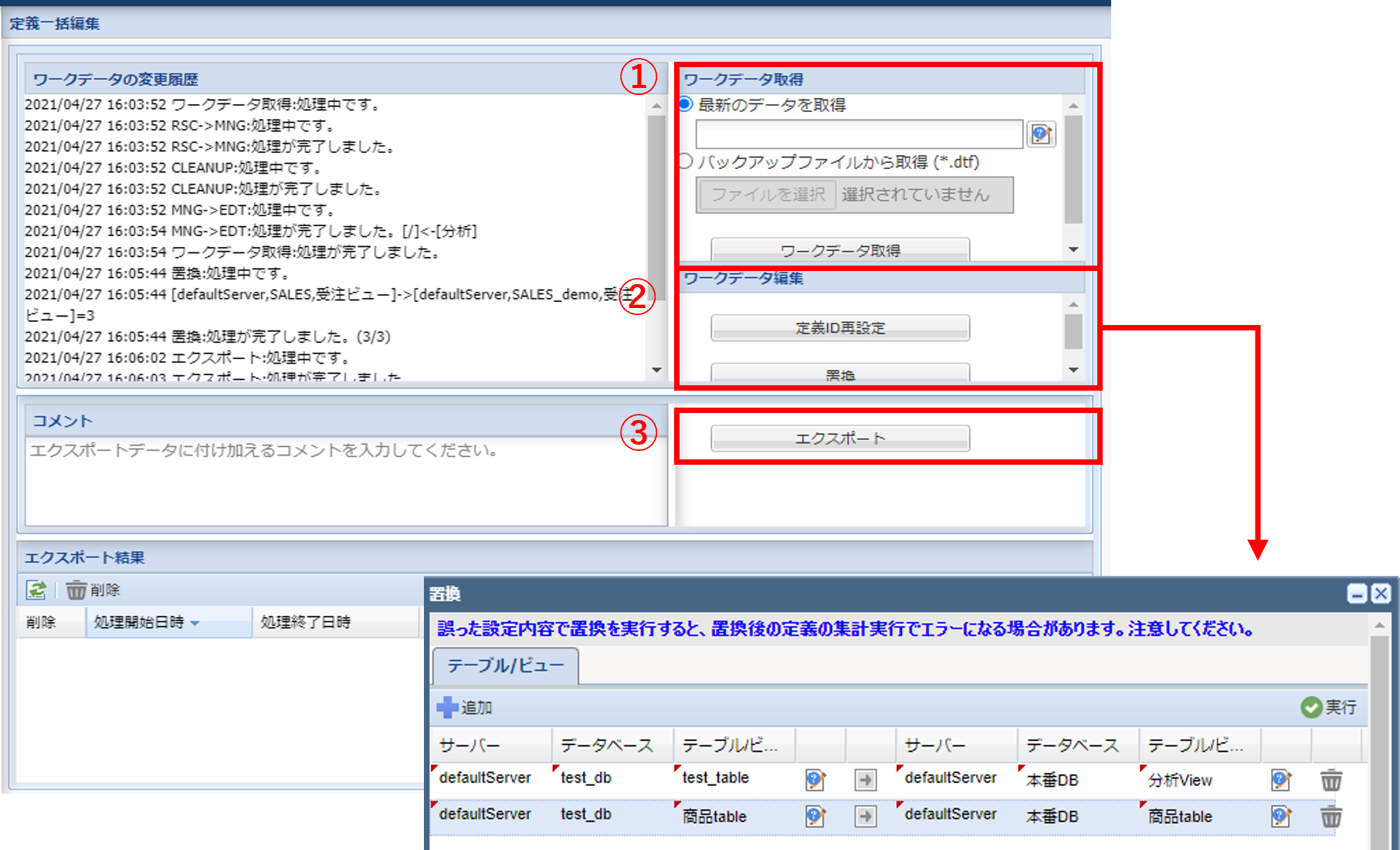The height and width of the screenshot is (850, 1400).
Task: Delete the 商品table replacement row via trash icon
Action: tap(1331, 817)
